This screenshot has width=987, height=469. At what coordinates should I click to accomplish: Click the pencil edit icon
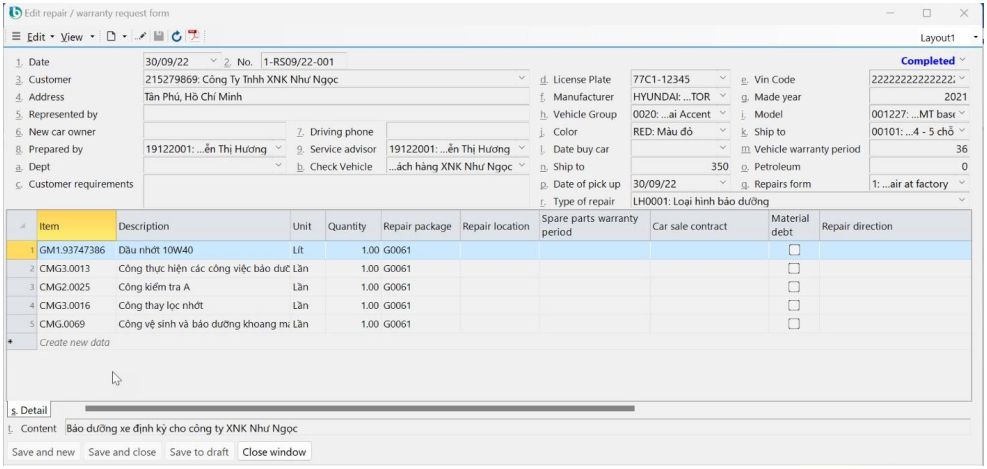point(142,37)
